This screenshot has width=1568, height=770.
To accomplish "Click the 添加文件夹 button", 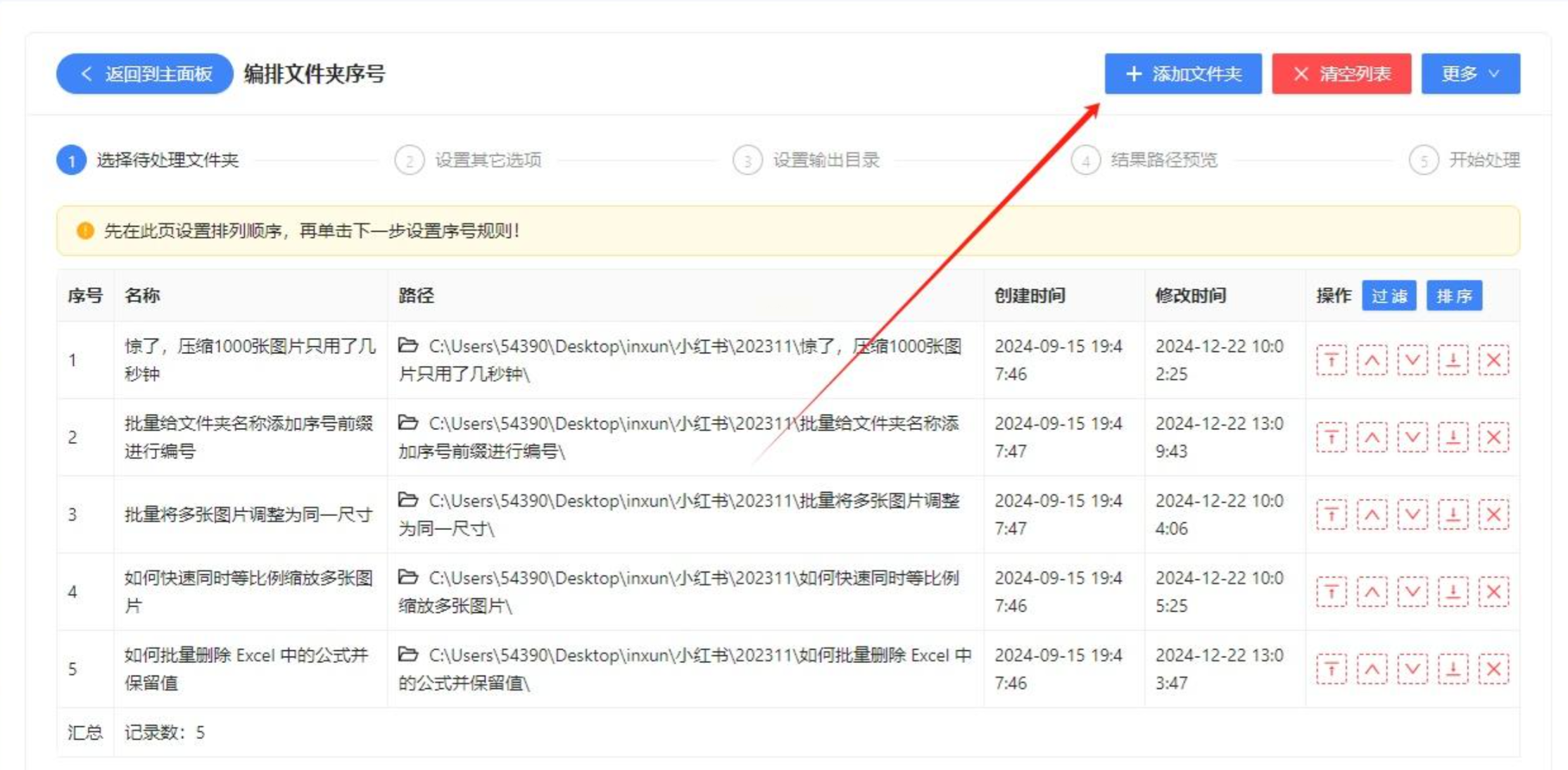I will coord(1182,74).
